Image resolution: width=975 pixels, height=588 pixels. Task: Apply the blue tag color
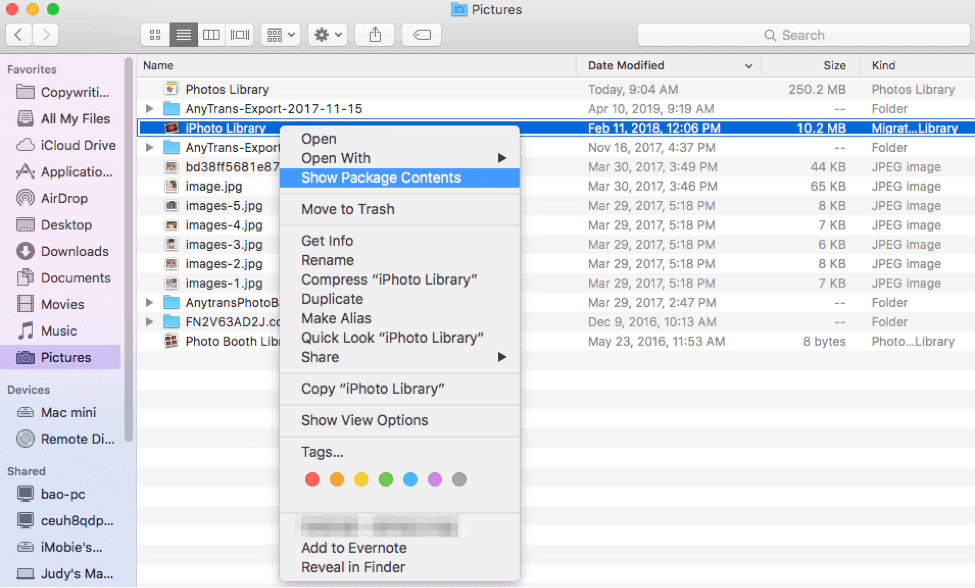pos(410,479)
